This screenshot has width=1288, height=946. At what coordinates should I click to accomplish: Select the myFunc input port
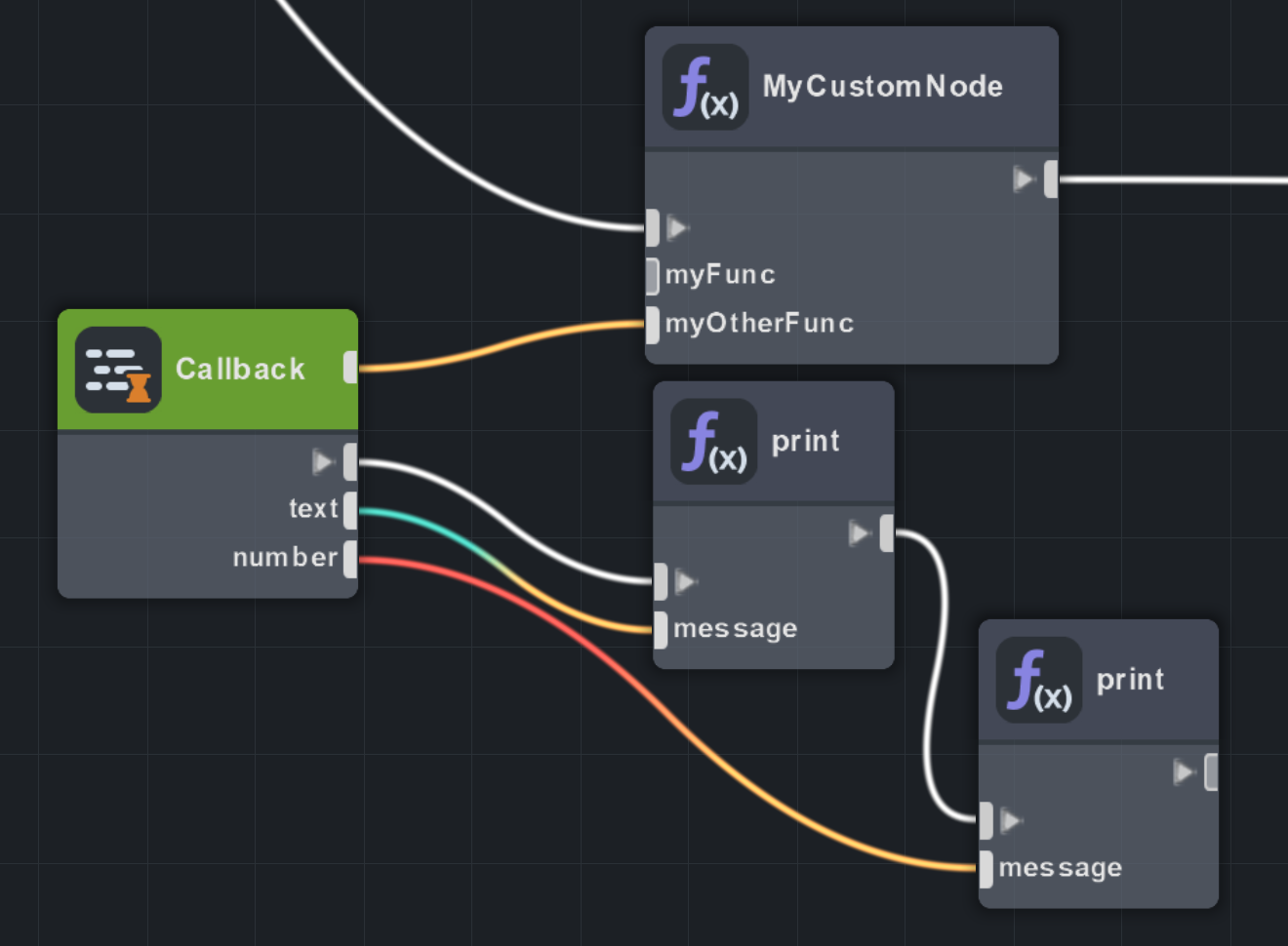pos(653,276)
